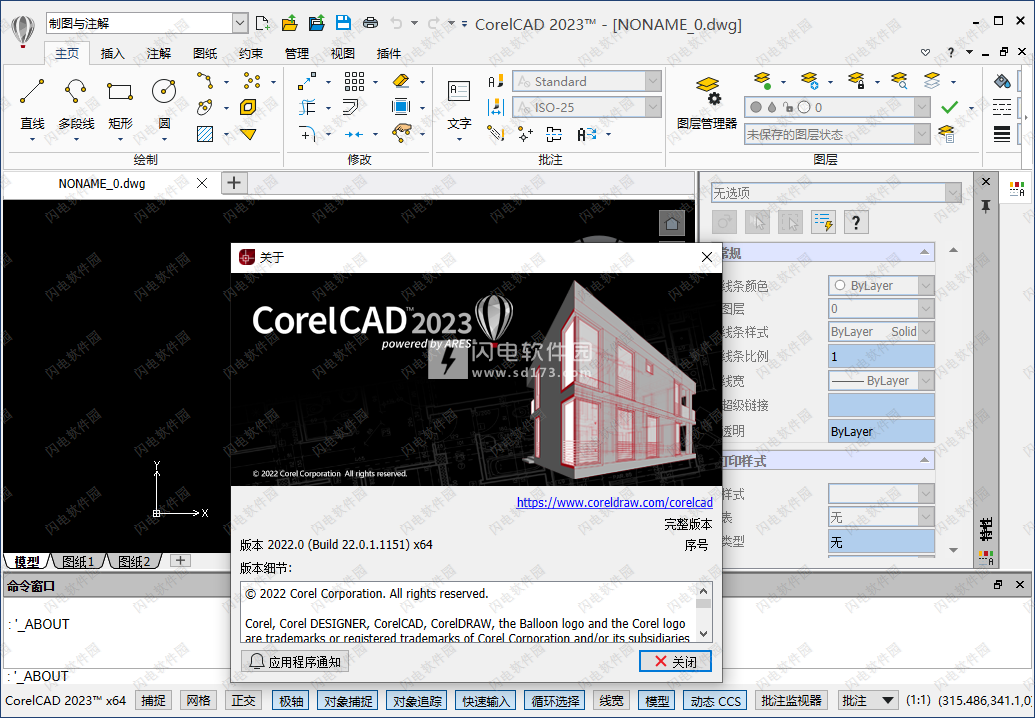
Task: Click the green checkmark in the layers group
Action: [950, 107]
